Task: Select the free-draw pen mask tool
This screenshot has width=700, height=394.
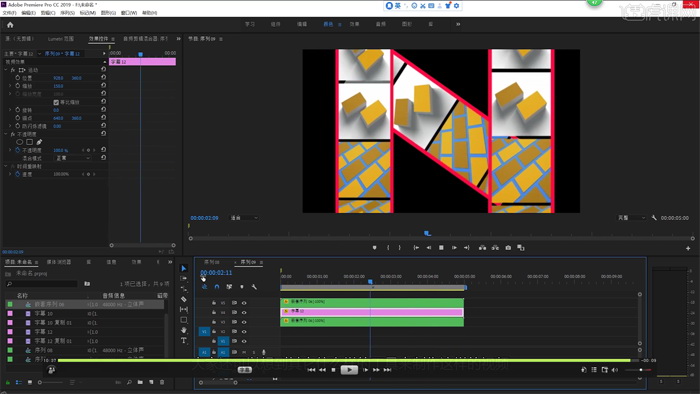Action: tap(39, 142)
